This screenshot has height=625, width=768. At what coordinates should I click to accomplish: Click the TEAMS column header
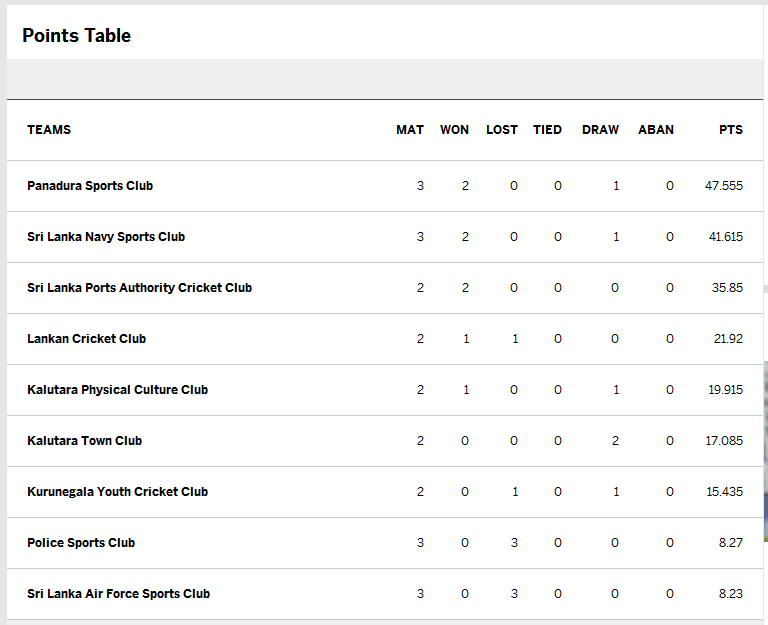[x=49, y=130]
